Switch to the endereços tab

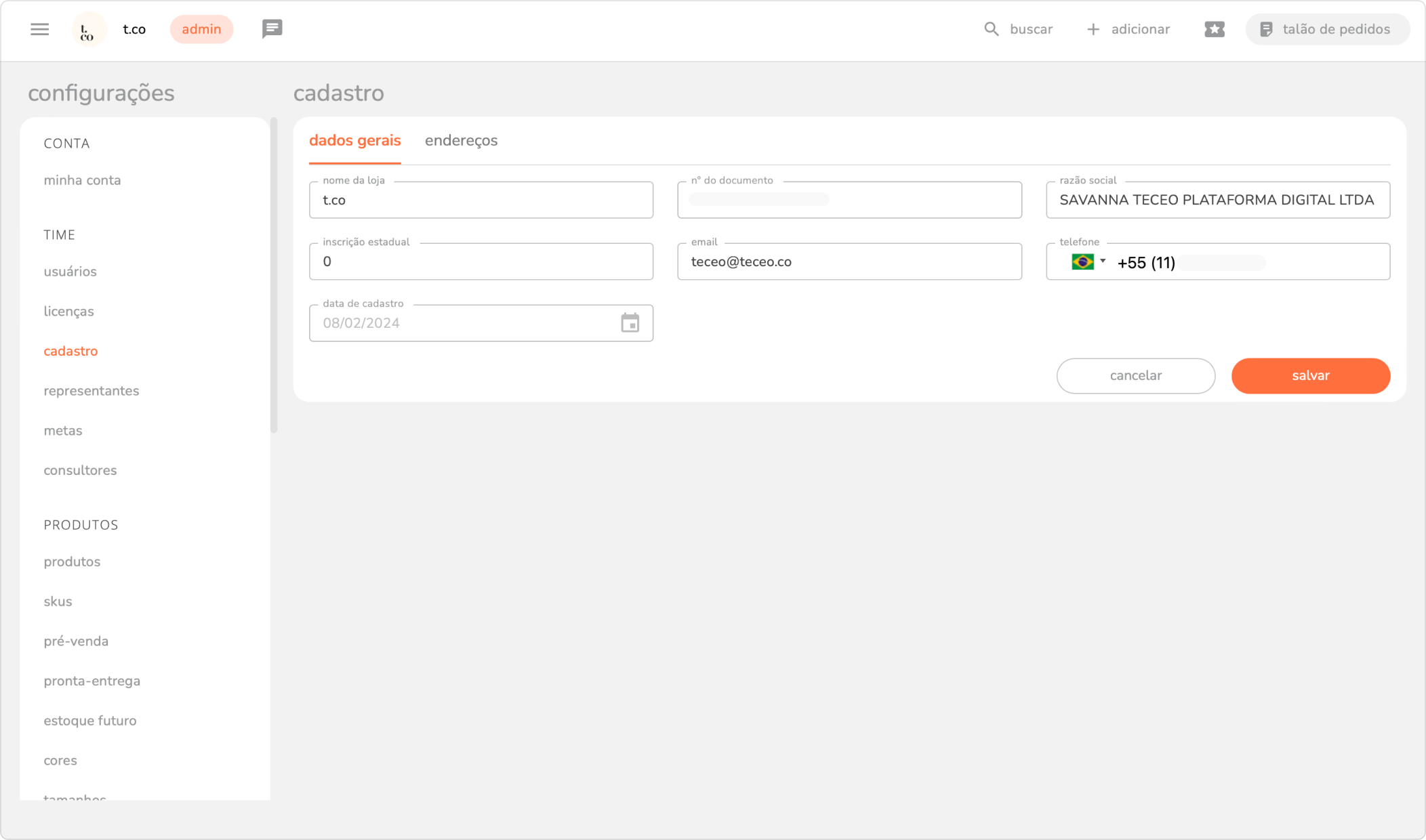461,140
